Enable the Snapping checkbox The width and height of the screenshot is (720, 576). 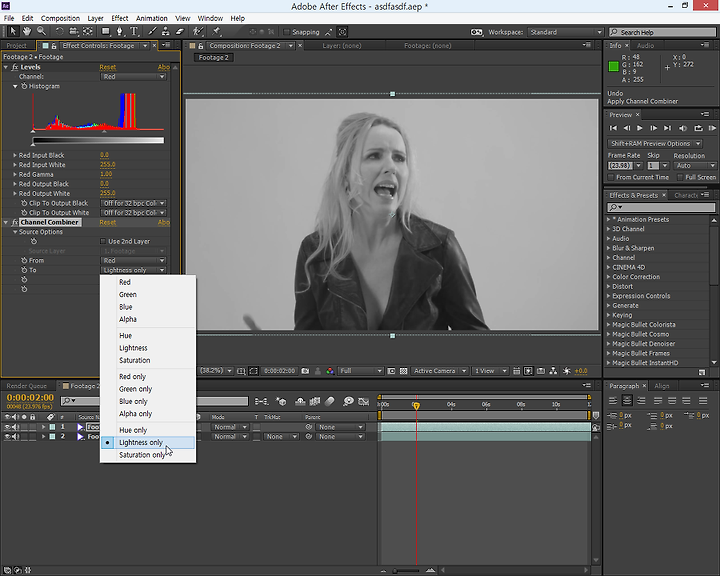tap(287, 32)
